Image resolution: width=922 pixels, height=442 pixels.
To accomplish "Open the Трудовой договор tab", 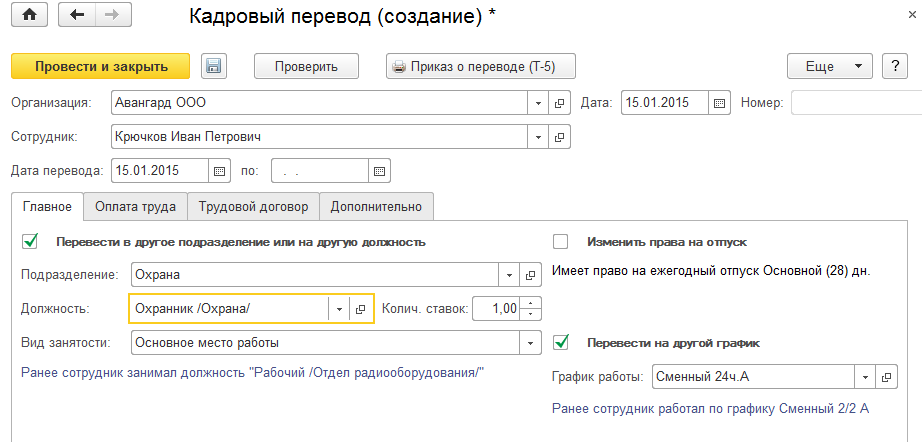I will pos(253,207).
